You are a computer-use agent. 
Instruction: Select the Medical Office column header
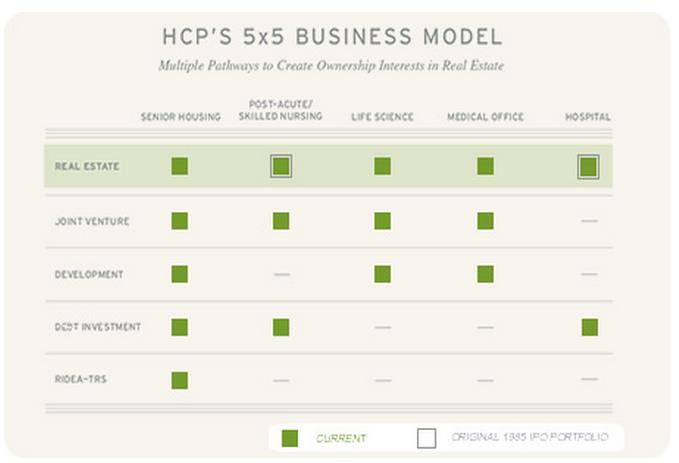pyautogui.click(x=485, y=117)
